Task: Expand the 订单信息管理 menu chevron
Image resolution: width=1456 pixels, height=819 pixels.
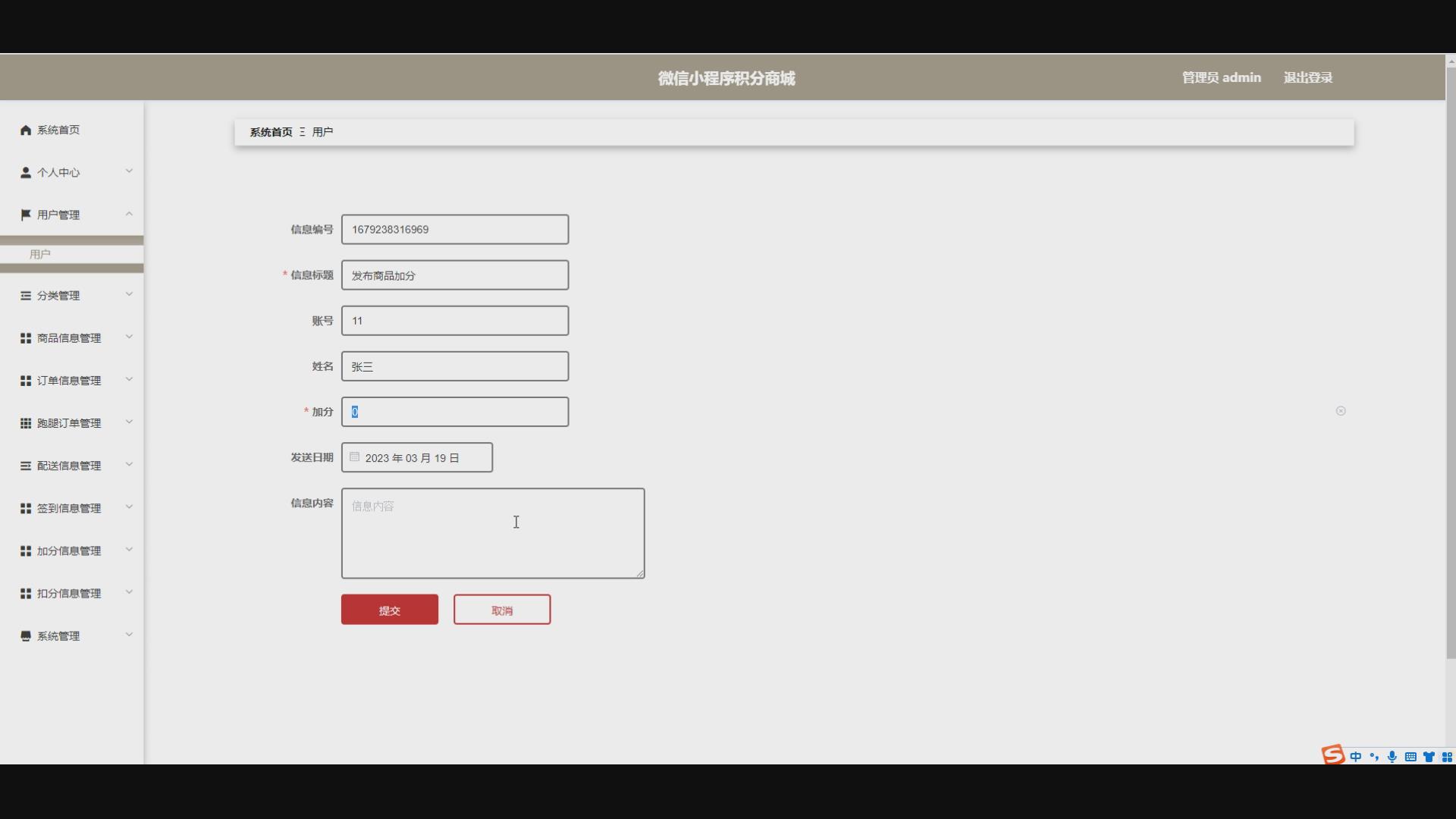Action: tap(129, 379)
